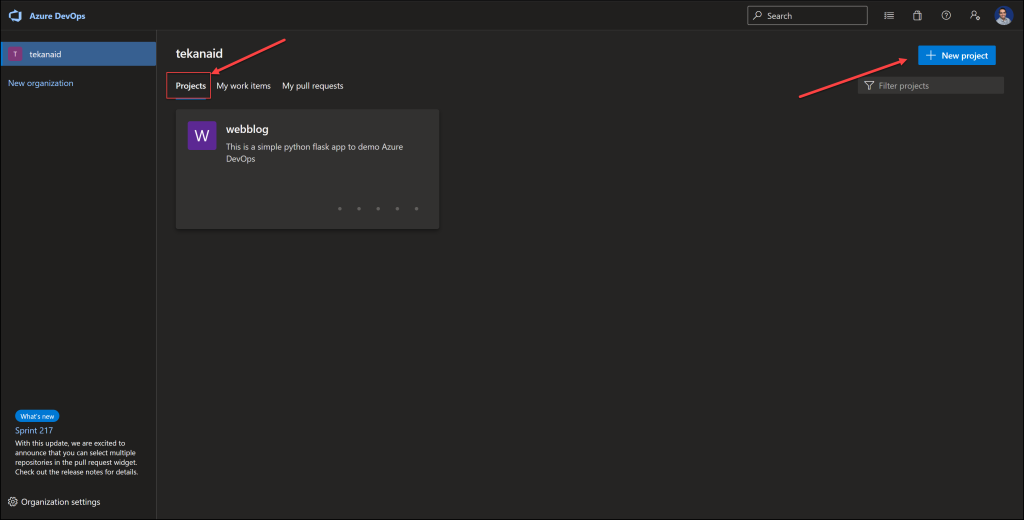Click the tekanaid organization T icon
This screenshot has width=1024, height=520.
coord(15,54)
